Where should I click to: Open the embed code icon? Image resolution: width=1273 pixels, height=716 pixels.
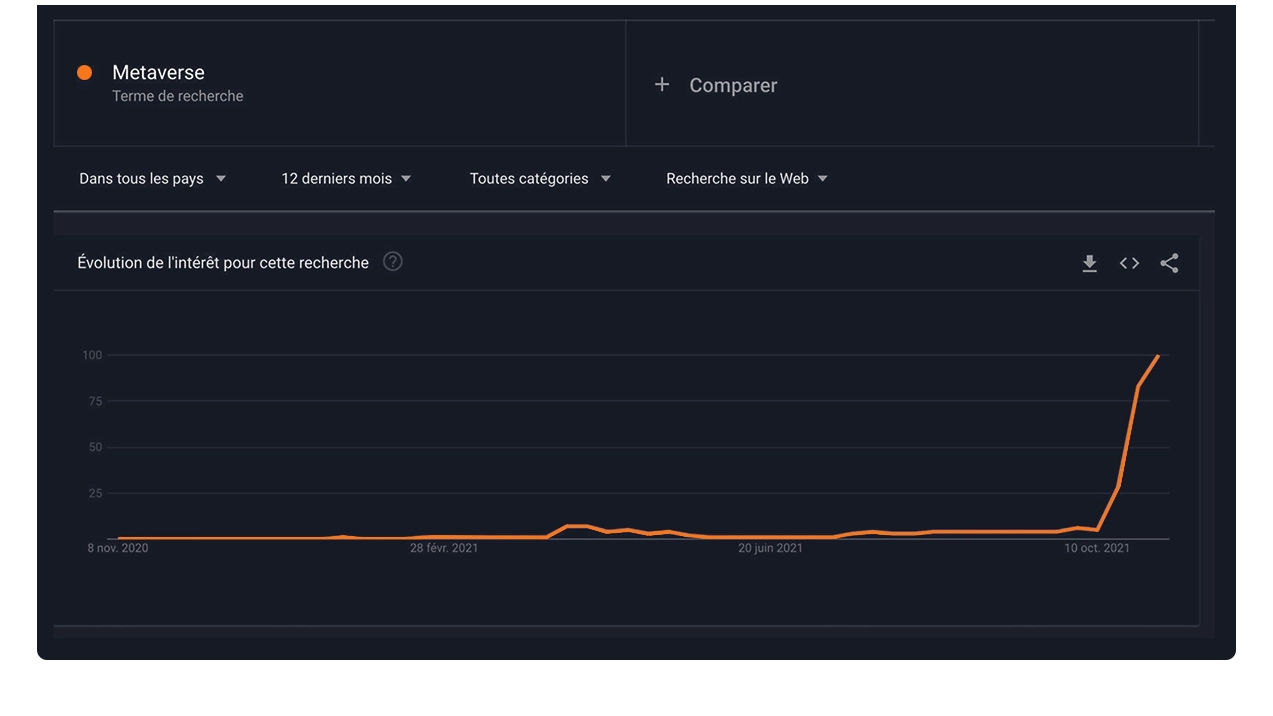click(x=1129, y=263)
